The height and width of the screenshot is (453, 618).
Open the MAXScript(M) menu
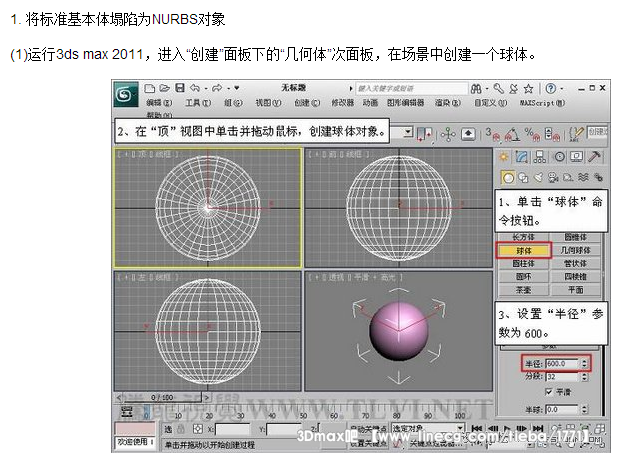[542, 103]
